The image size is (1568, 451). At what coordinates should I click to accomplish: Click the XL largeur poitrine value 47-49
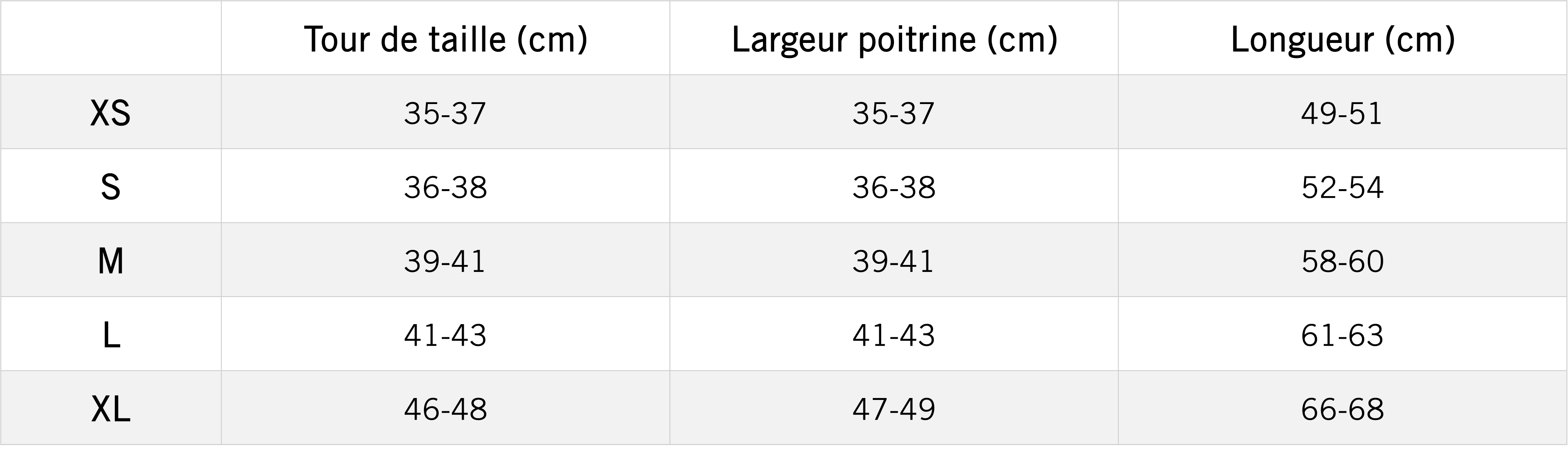click(894, 409)
